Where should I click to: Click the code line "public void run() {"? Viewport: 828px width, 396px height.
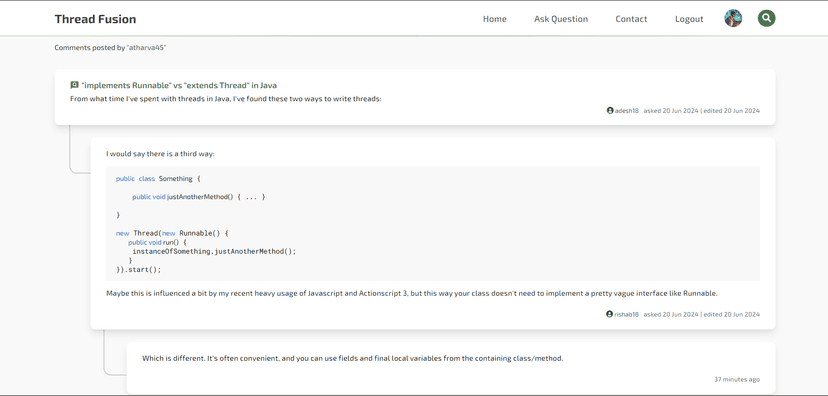tap(157, 242)
